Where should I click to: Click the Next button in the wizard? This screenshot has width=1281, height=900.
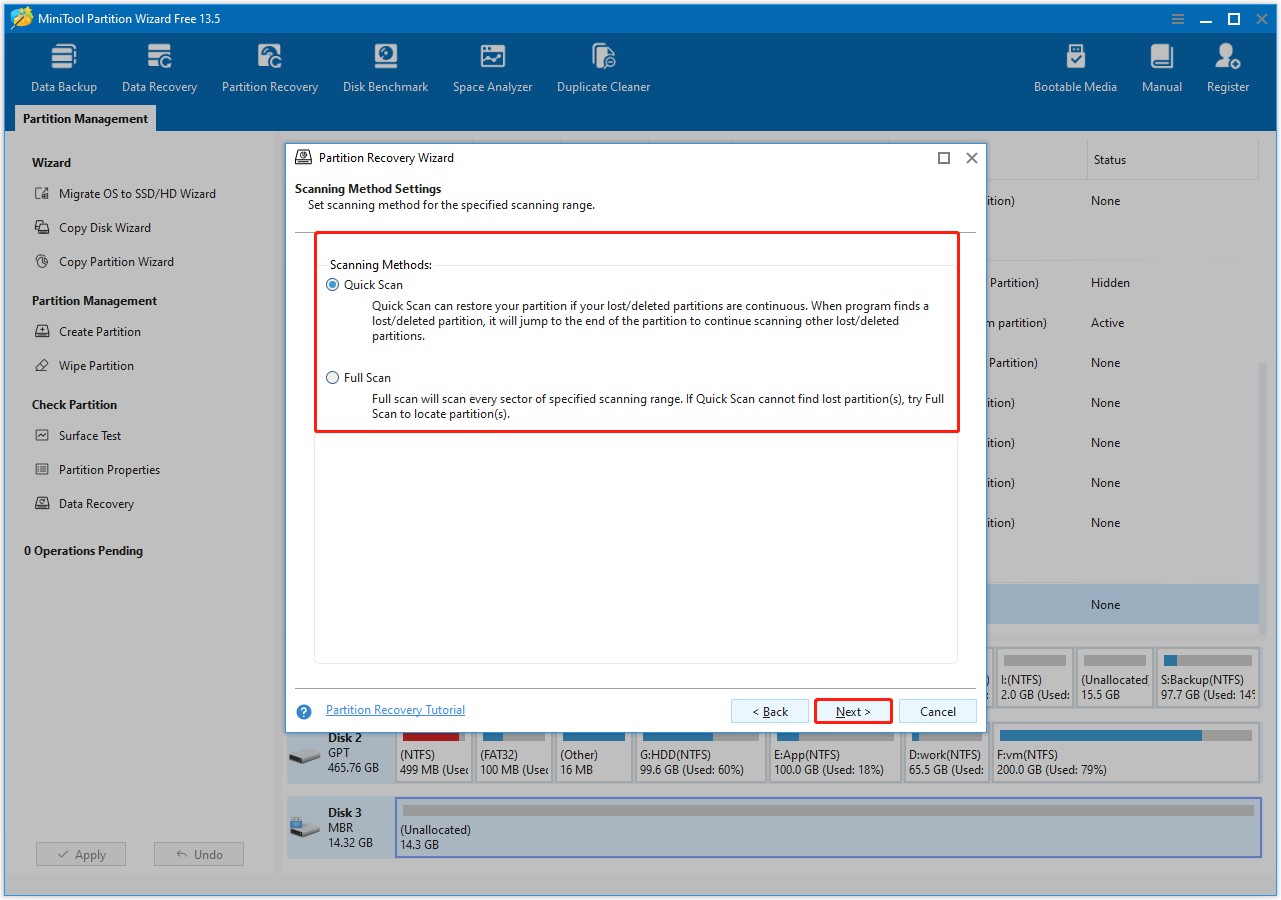(x=852, y=711)
